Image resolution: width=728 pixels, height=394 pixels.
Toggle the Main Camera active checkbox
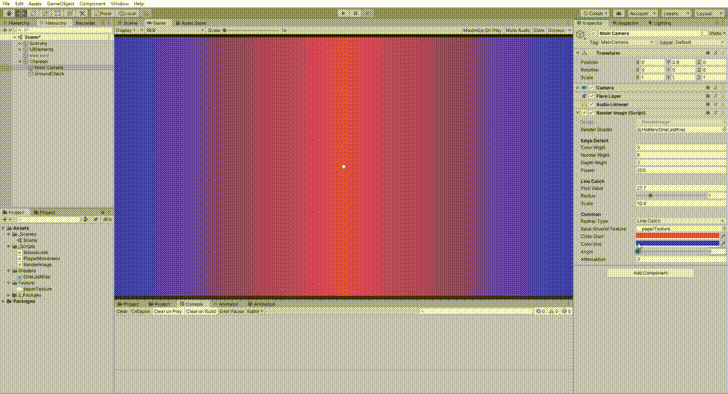pyautogui.click(x=593, y=33)
